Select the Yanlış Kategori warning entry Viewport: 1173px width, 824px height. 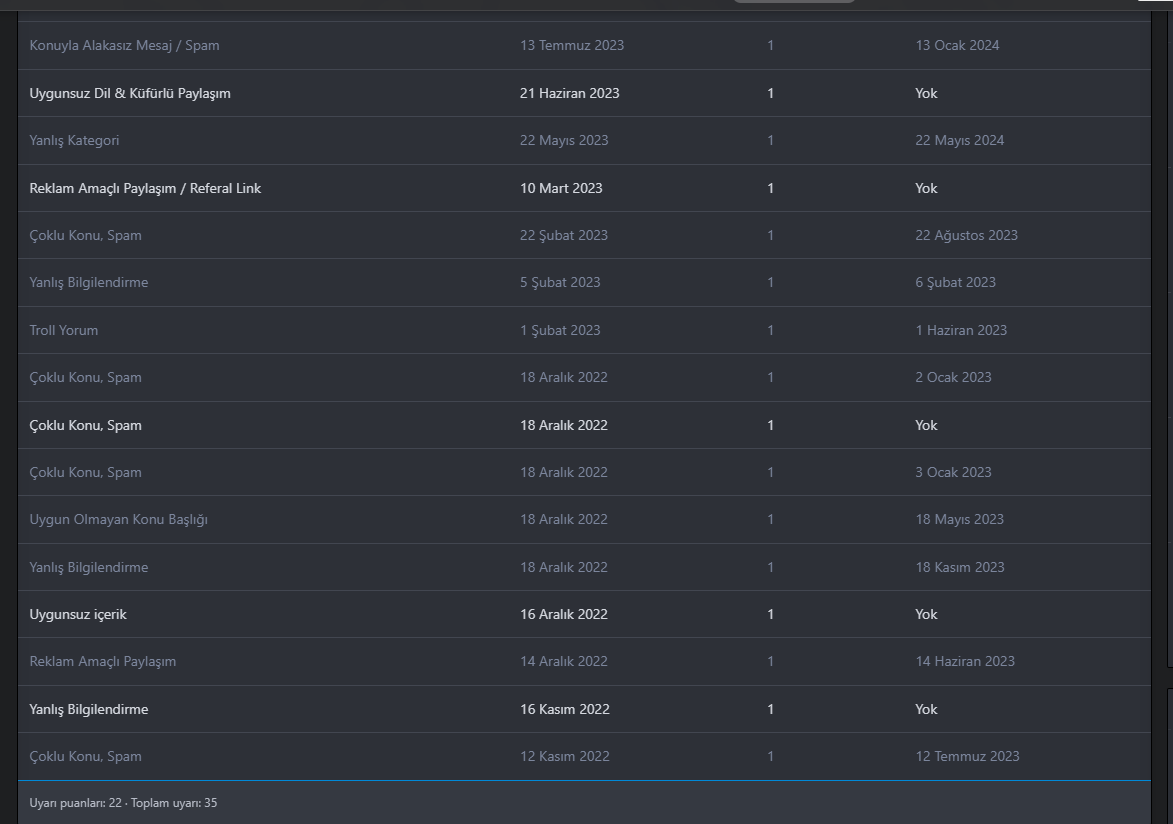tap(74, 140)
